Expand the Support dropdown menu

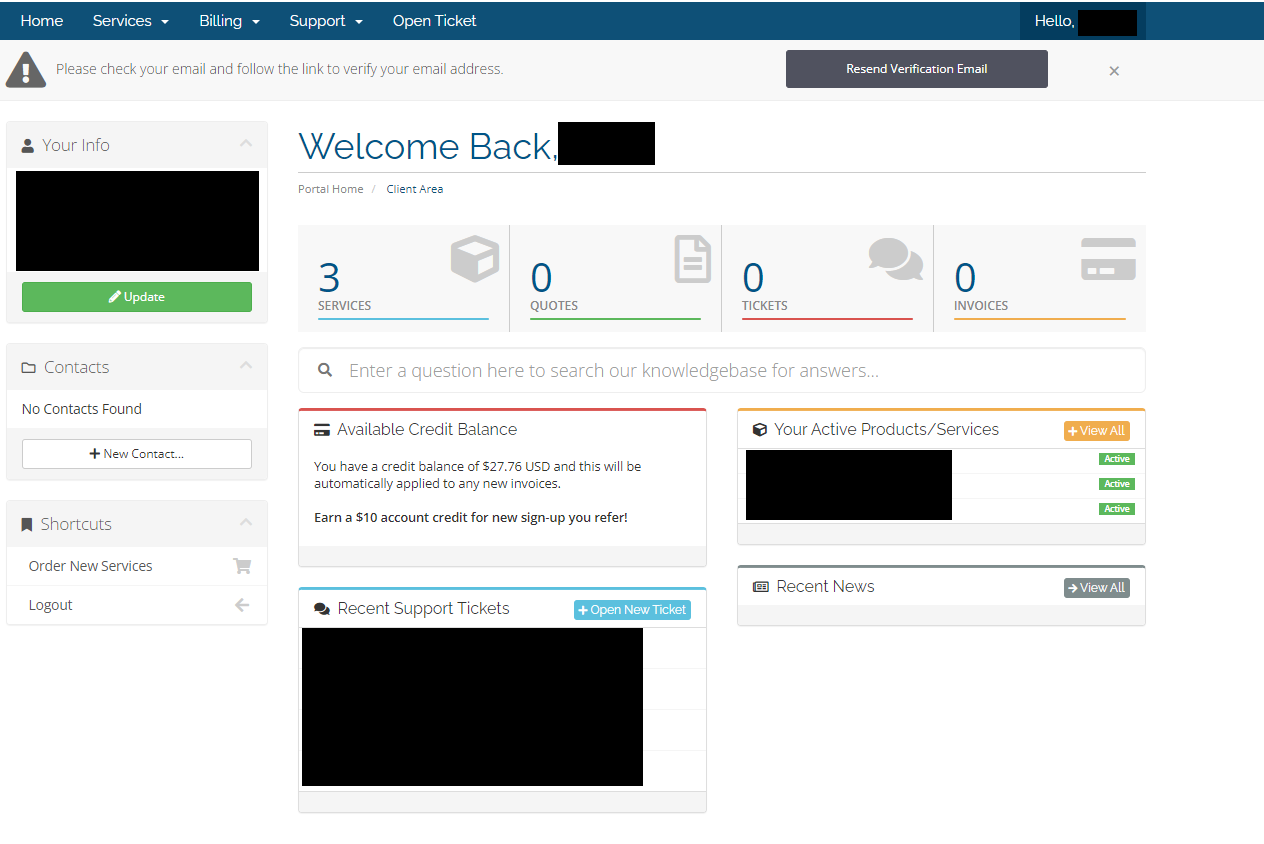pos(326,21)
